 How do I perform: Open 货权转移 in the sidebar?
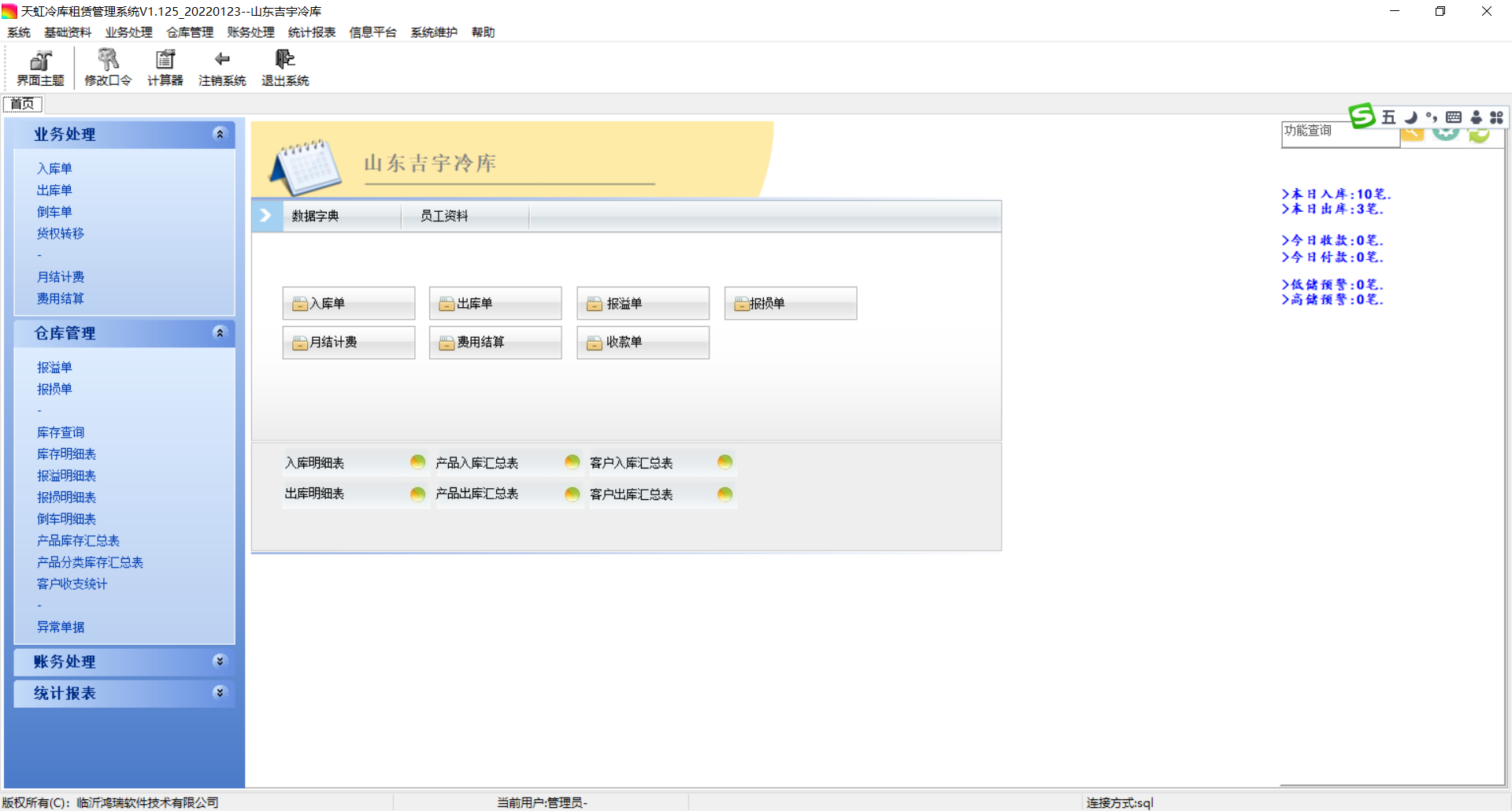tap(61, 233)
